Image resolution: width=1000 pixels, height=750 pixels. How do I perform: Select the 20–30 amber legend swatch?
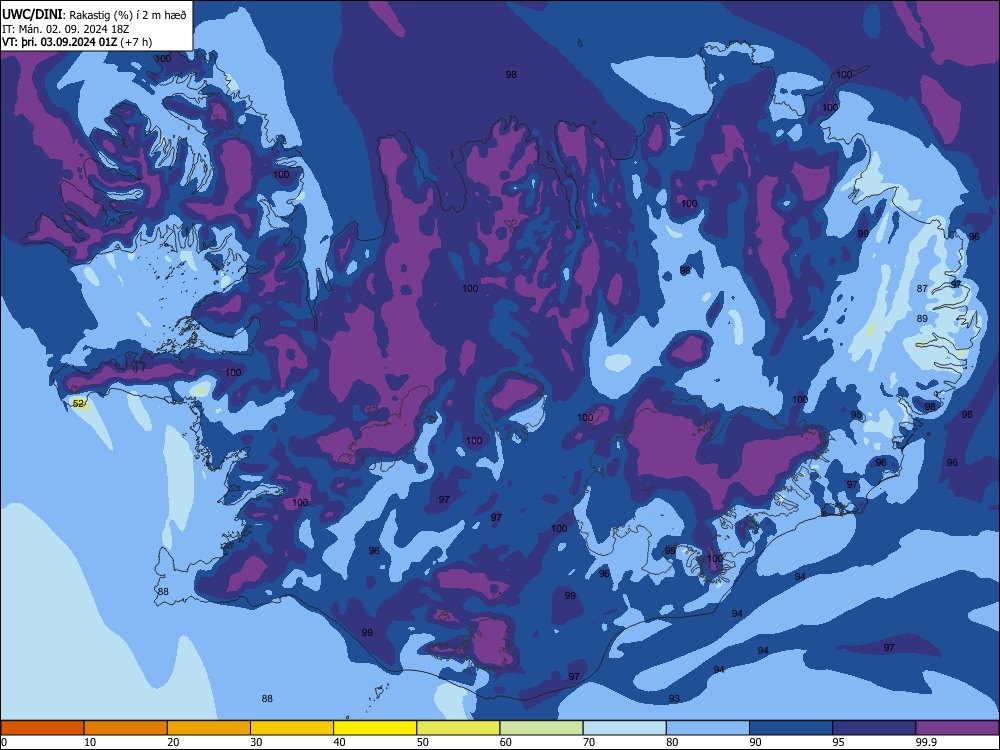(x=209, y=728)
